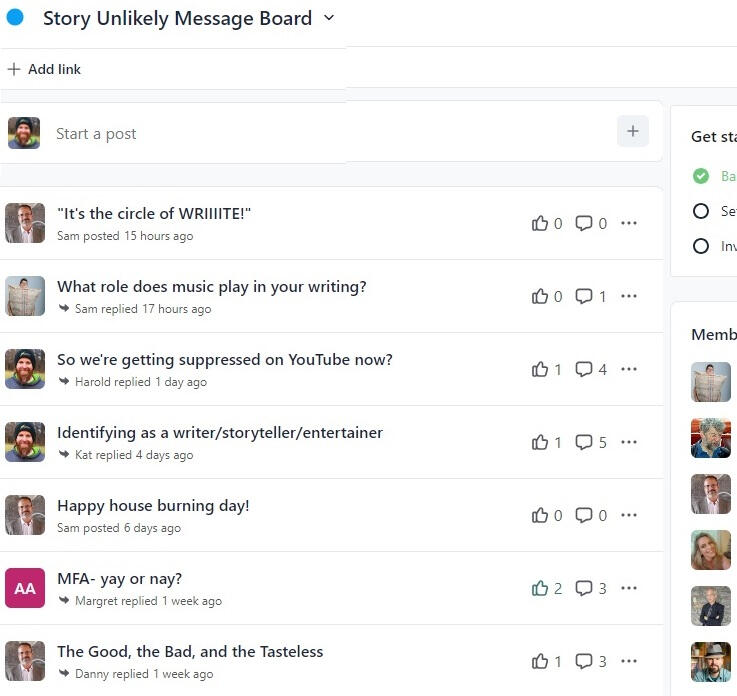The image size is (737, 696).
Task: Select the third unchecked Get started circle
Action: [701, 246]
